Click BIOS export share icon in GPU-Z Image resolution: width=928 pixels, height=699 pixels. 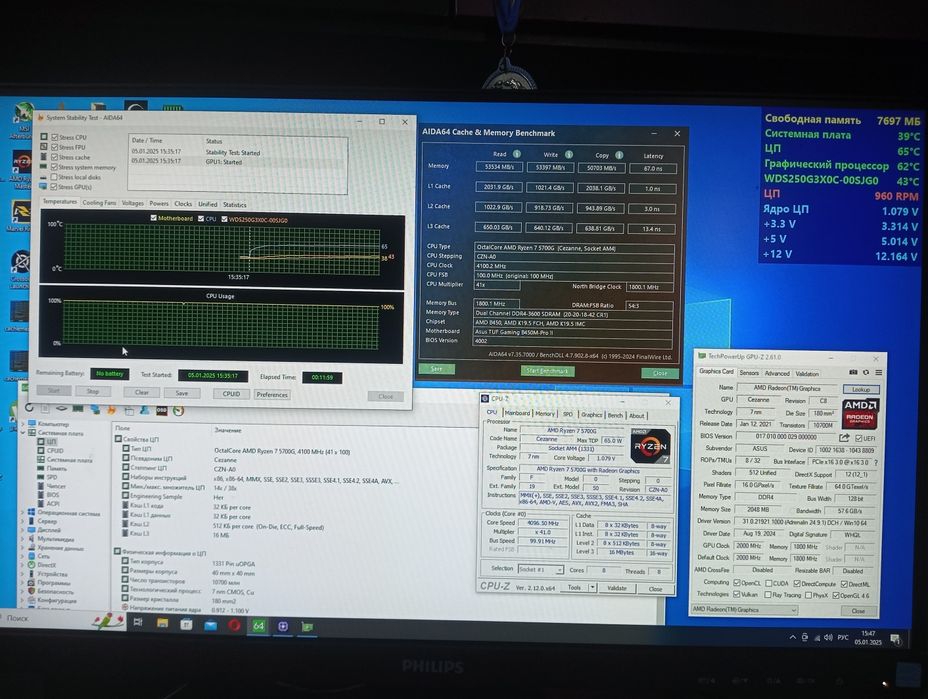[x=844, y=438]
